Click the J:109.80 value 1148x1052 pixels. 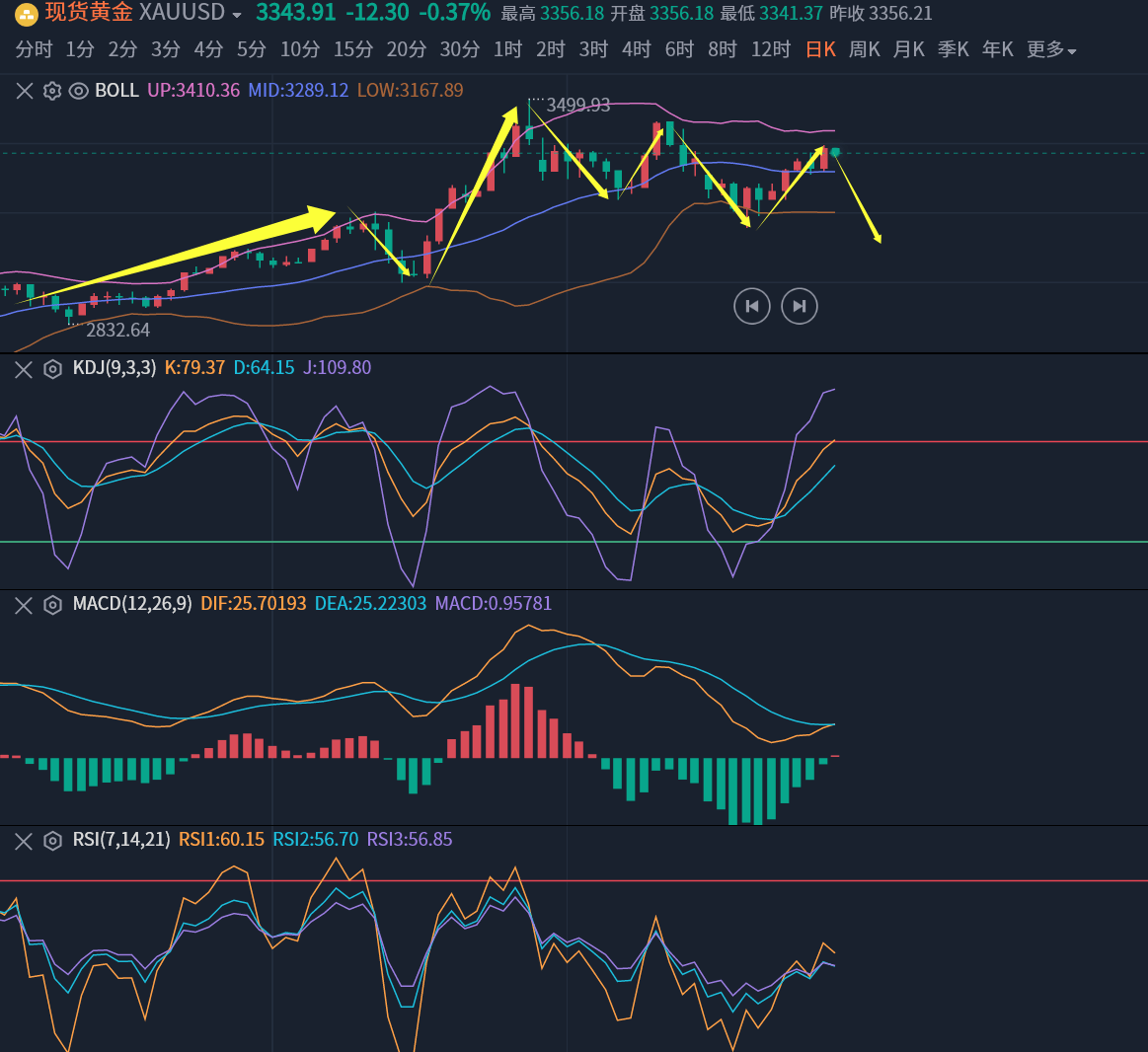click(x=337, y=368)
